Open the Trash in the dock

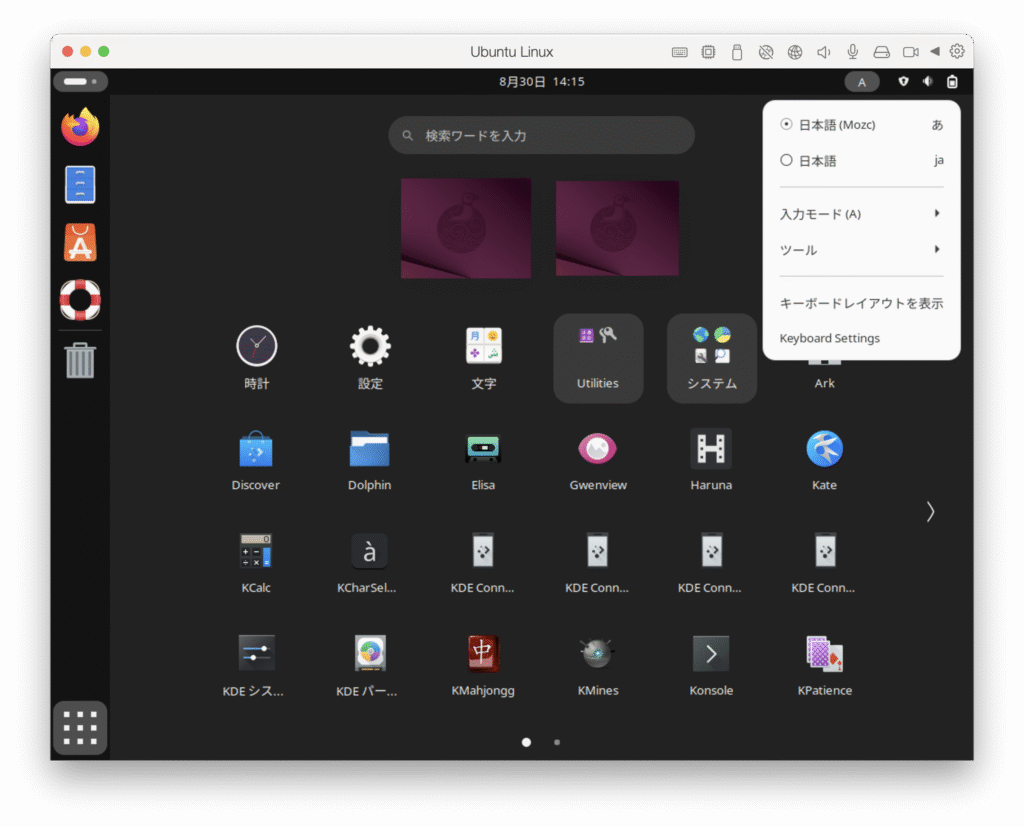tap(80, 360)
